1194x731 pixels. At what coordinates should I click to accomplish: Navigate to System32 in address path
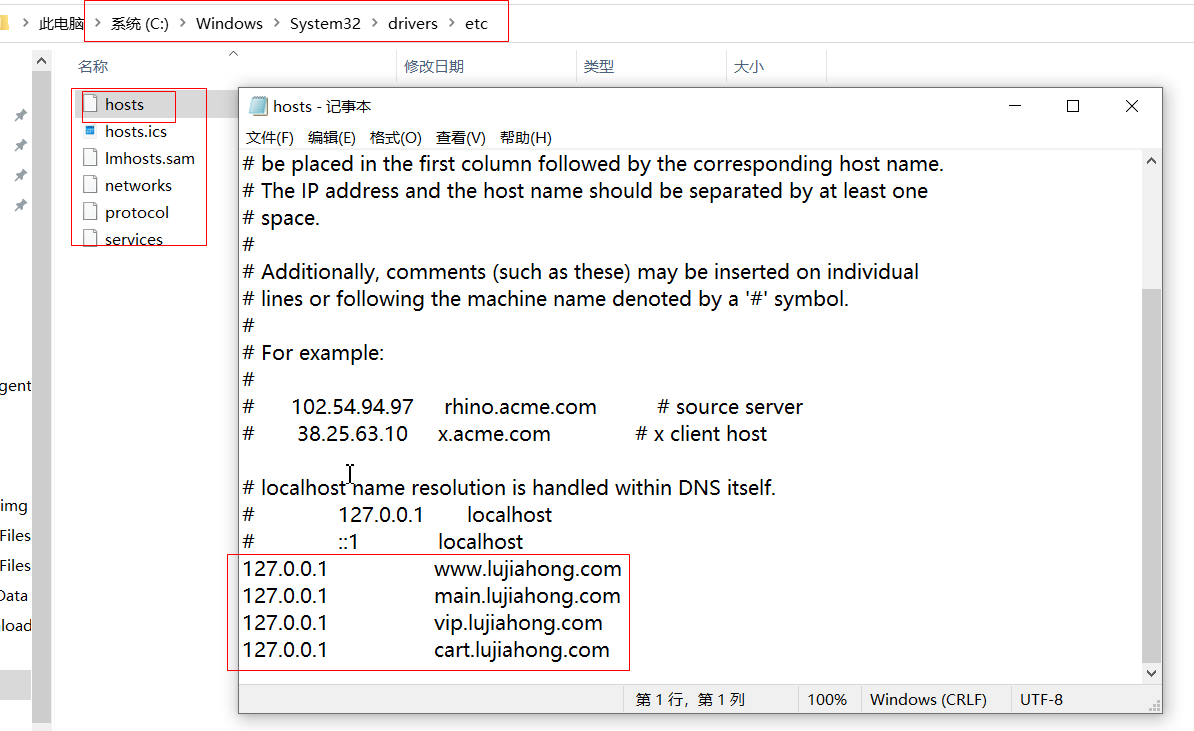tap(325, 23)
